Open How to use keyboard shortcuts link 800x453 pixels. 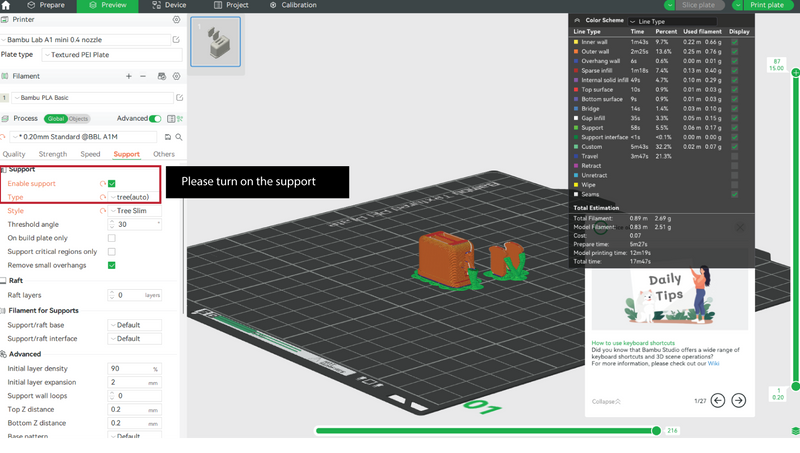tap(633, 343)
